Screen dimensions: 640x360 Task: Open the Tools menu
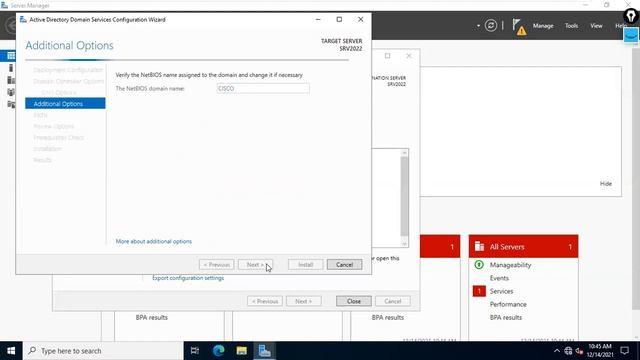tap(571, 26)
